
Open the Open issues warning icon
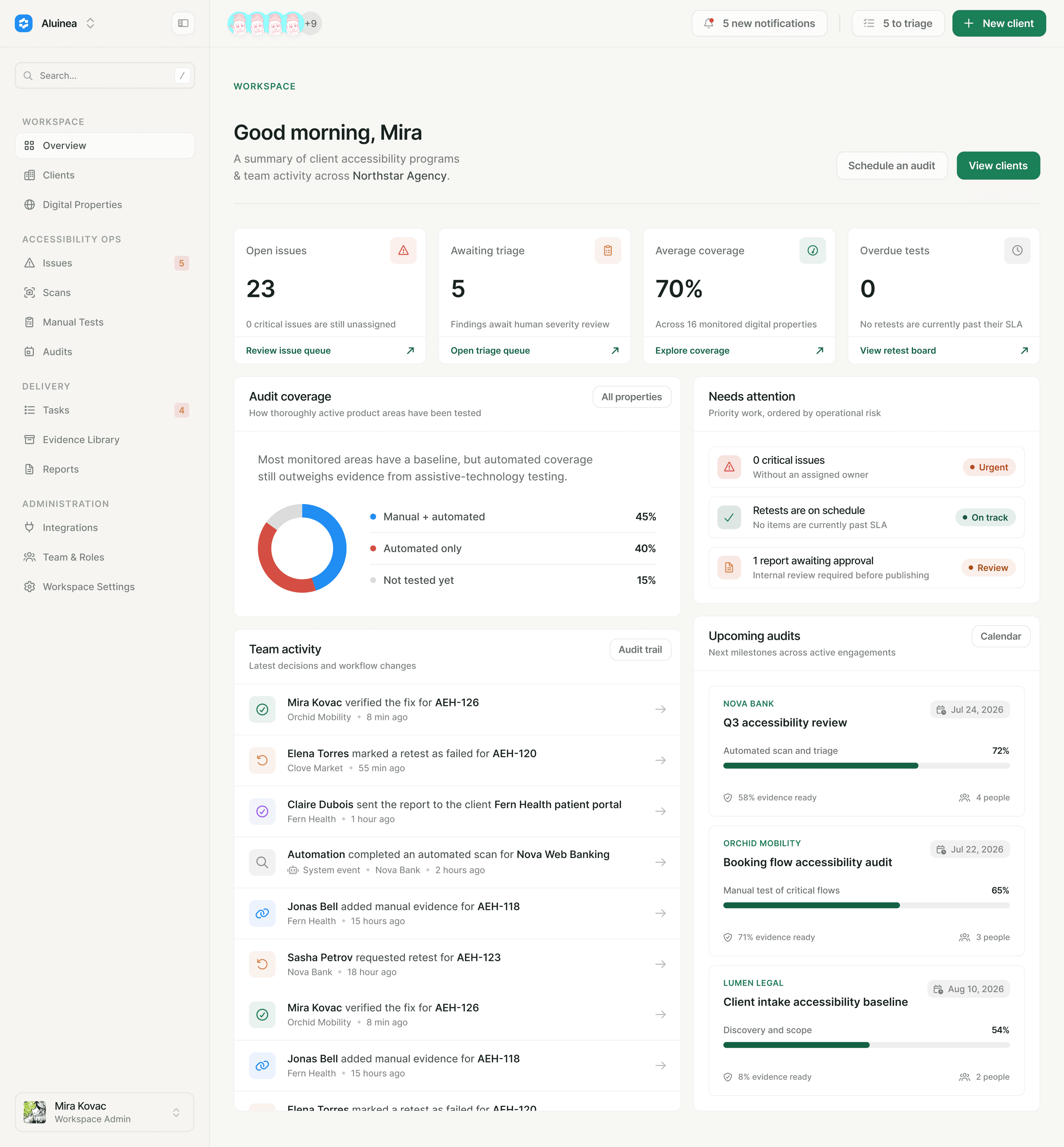click(403, 251)
